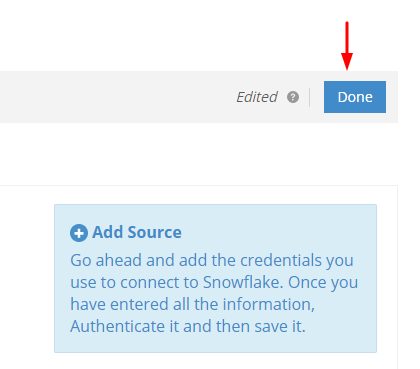The image size is (420, 369).
Task: Click the red arrow annotation above Done
Action: point(347,46)
